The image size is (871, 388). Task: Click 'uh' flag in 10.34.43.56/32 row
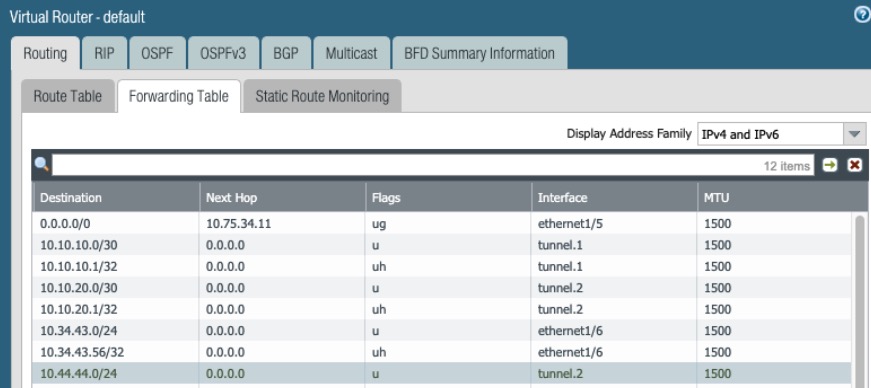379,352
